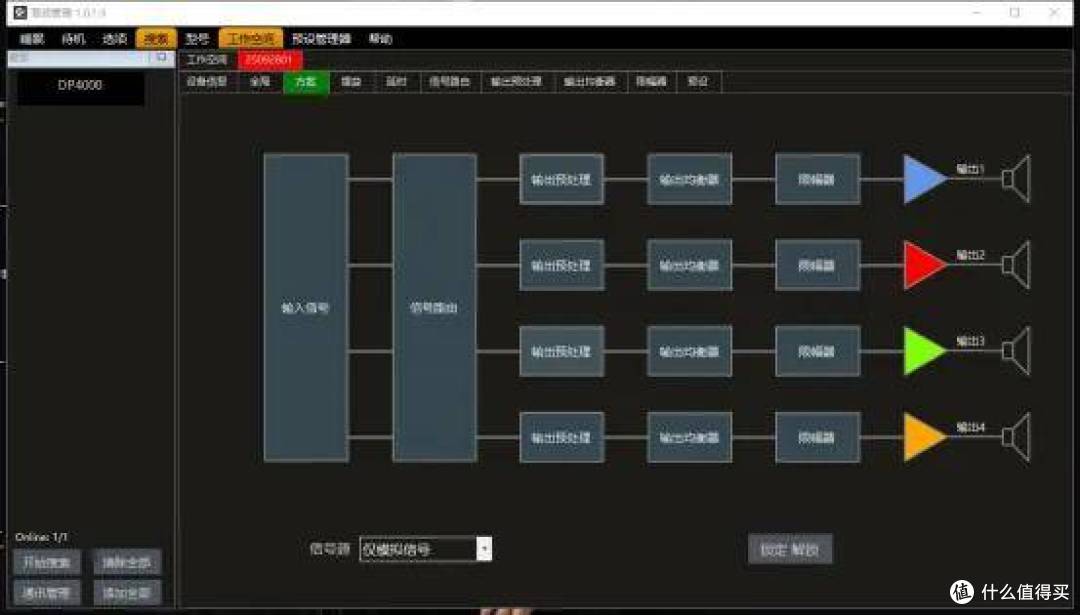Switch to the 设备信息 device info tab

point(207,82)
